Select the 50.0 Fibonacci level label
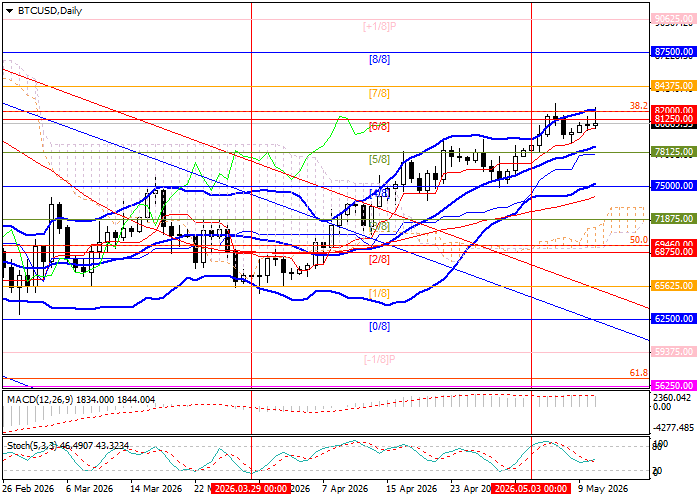 coord(639,240)
